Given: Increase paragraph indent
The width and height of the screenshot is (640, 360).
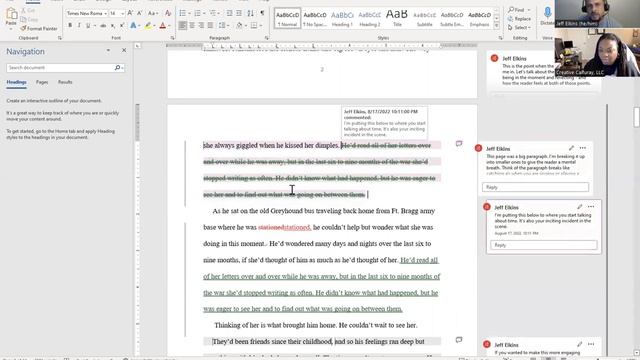Looking at the screenshot, I should pos(239,13).
